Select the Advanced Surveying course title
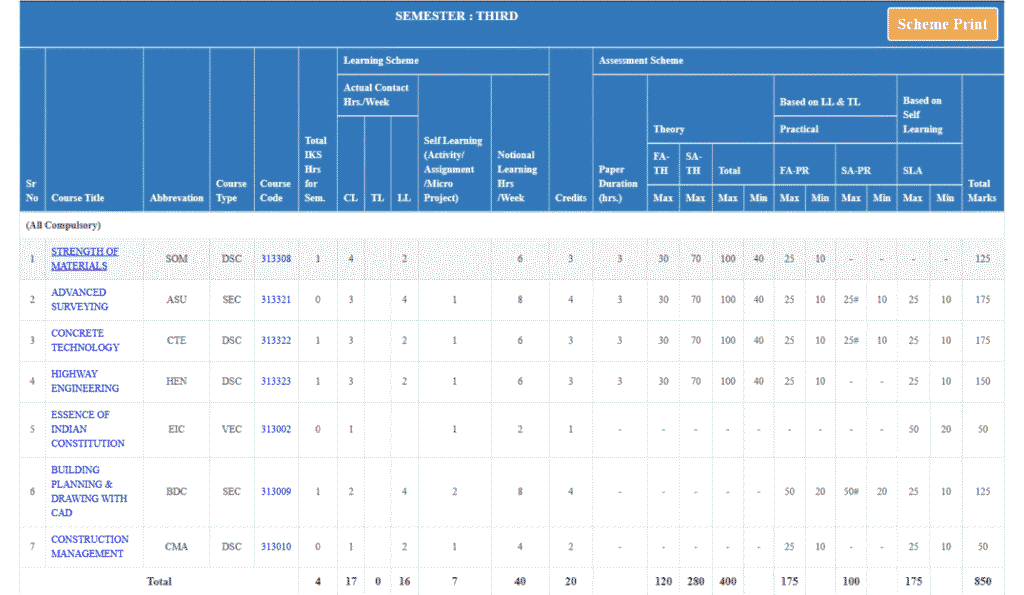 coord(79,299)
